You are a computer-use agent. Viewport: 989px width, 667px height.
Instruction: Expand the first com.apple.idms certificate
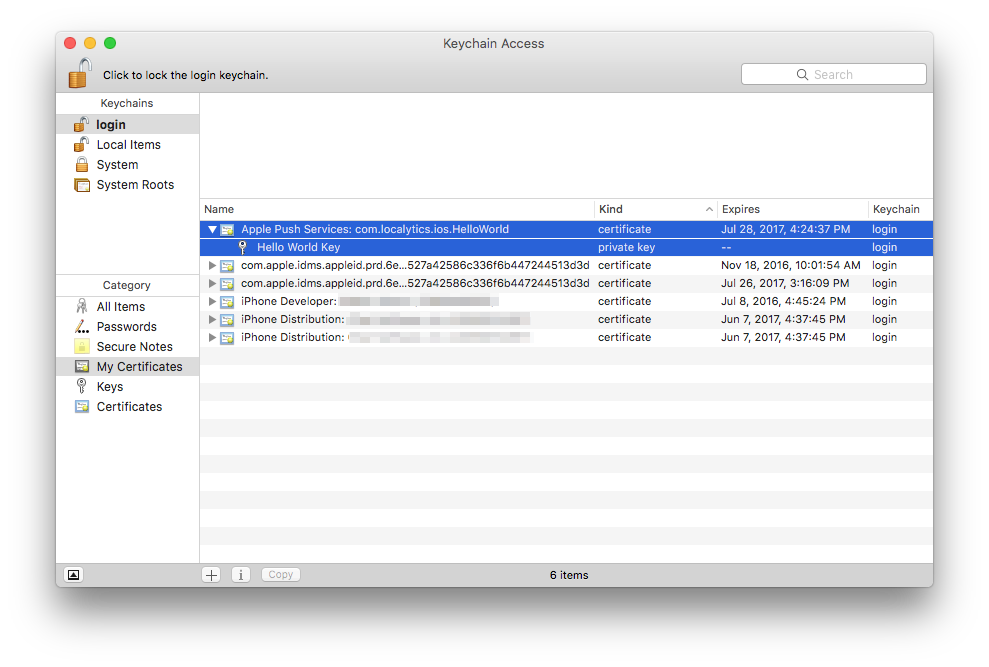click(211, 265)
